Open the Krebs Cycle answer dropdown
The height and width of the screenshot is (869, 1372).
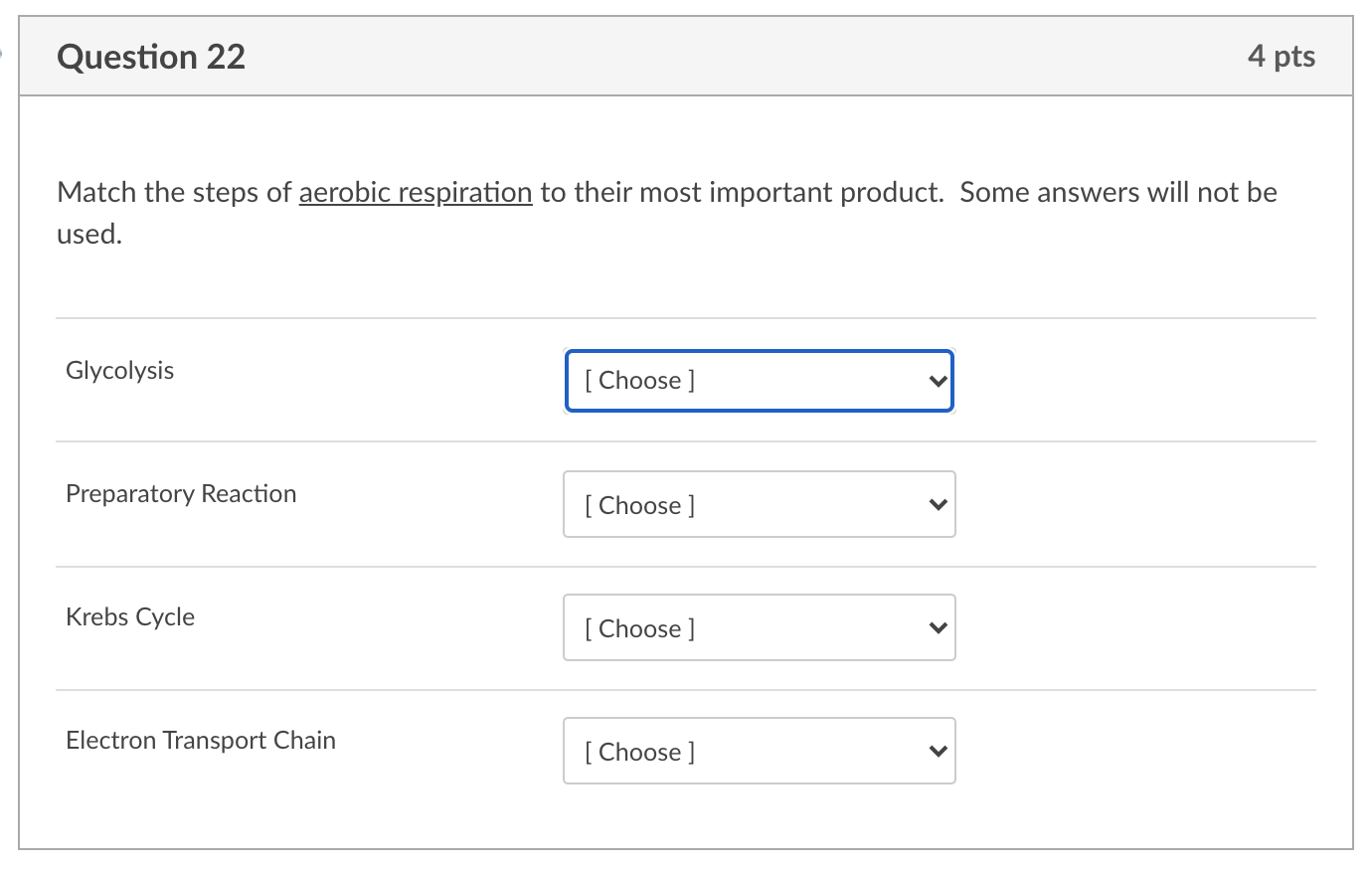[x=759, y=628]
